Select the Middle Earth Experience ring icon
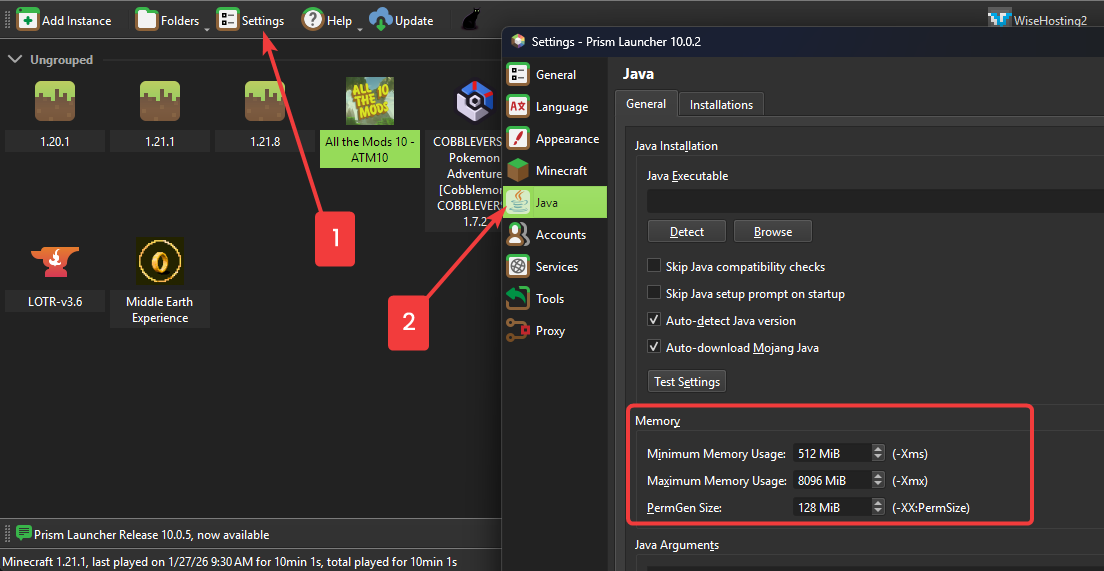 (x=160, y=261)
